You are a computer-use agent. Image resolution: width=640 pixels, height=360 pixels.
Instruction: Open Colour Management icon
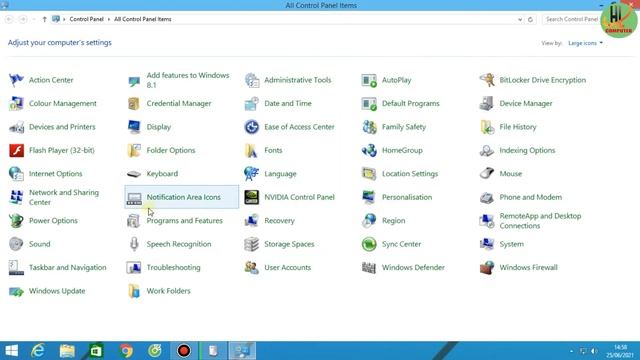(x=16, y=104)
